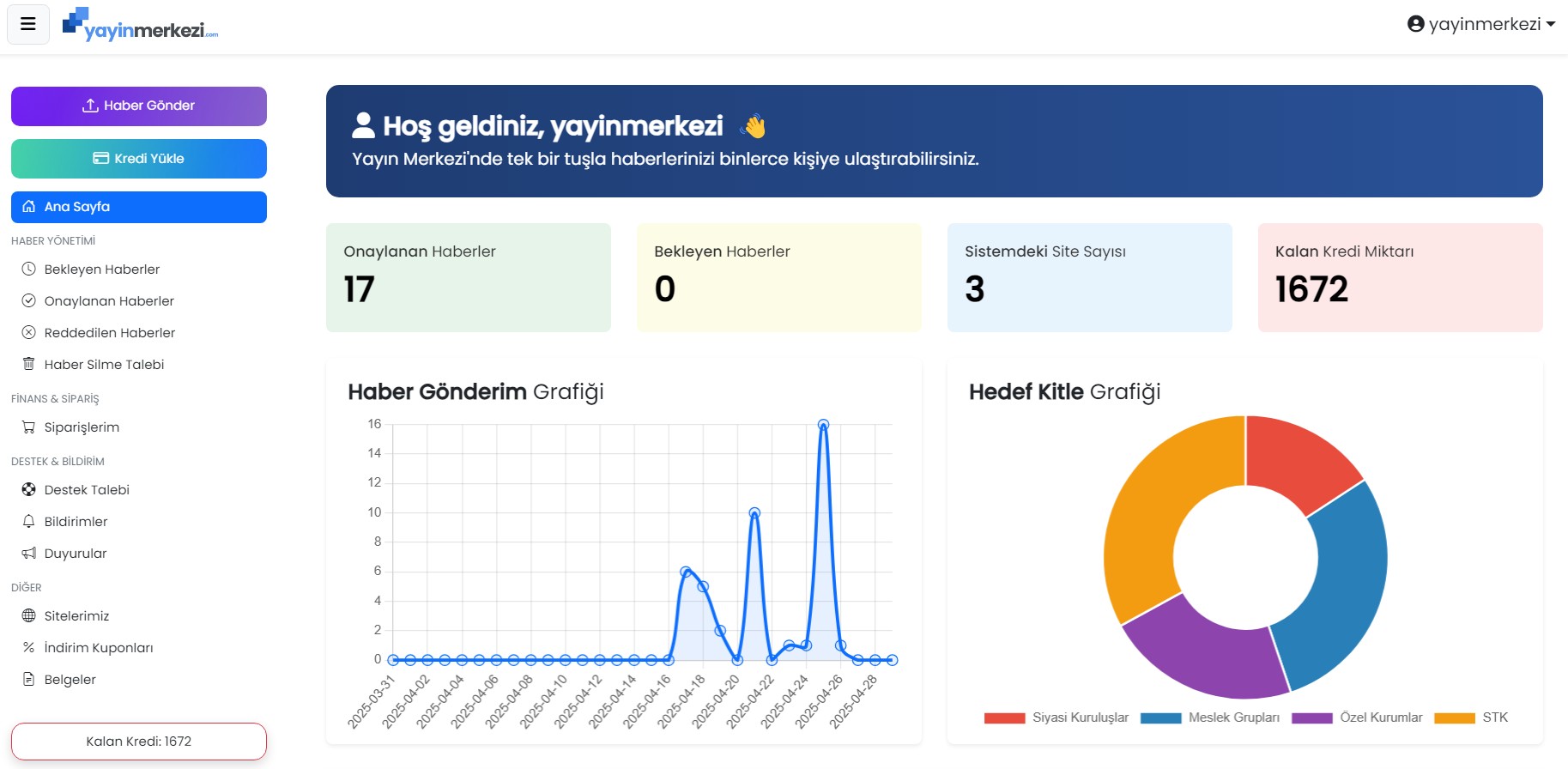Open İndirim Kuponları page

[x=98, y=647]
